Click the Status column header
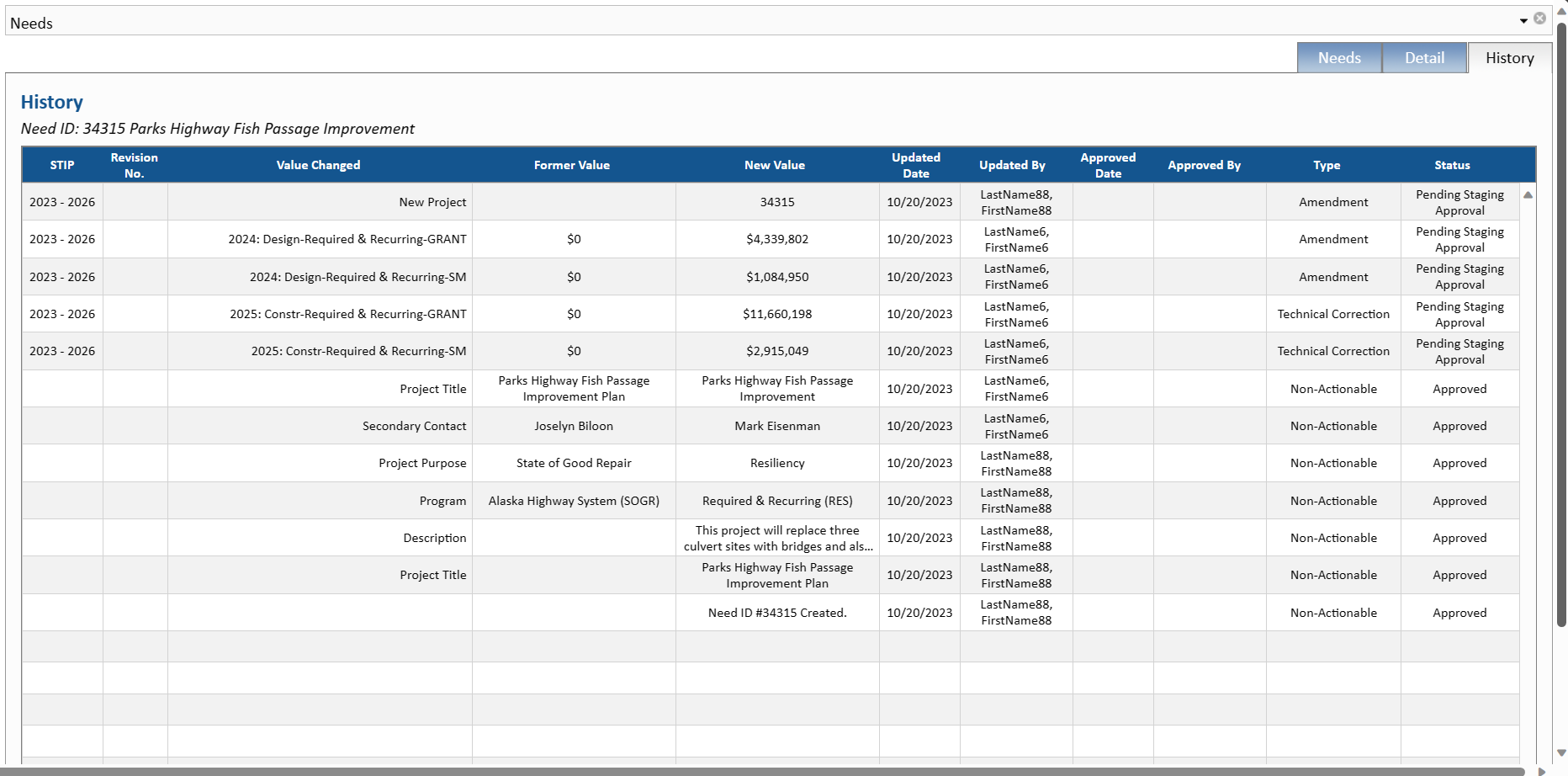 (1453, 165)
